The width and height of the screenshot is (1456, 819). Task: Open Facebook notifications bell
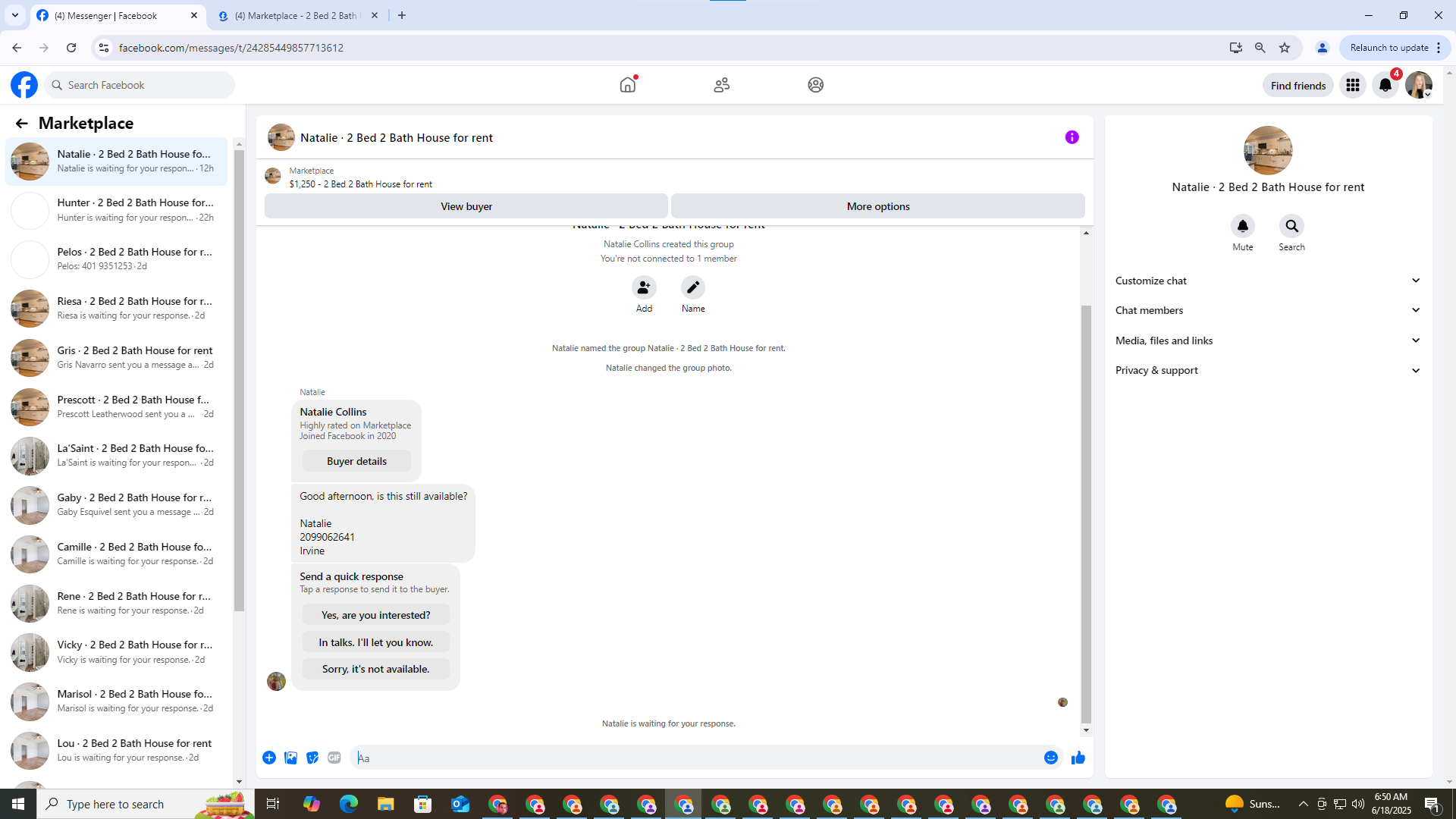[1385, 85]
